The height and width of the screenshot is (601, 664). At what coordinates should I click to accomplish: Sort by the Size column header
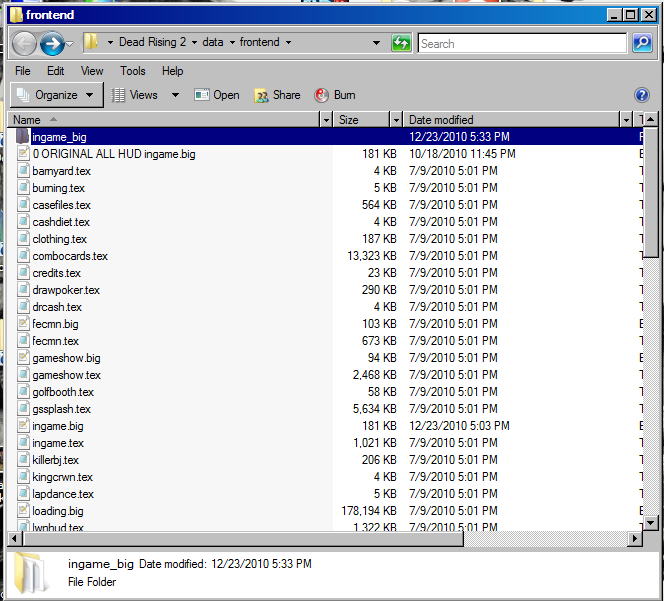click(362, 120)
